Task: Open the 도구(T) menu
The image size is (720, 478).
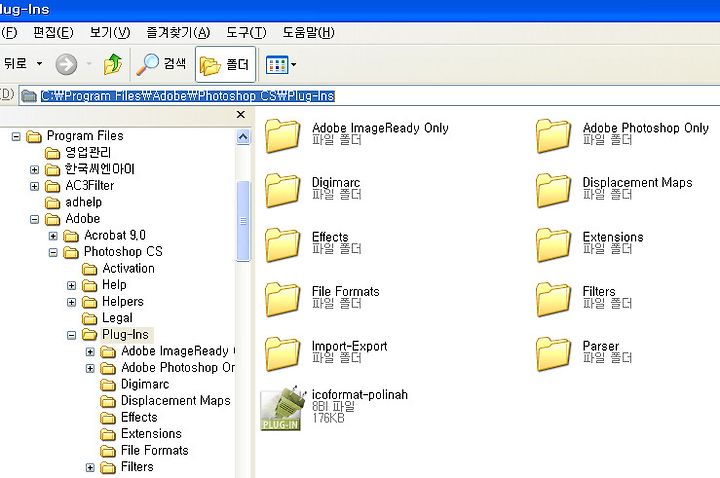Action: click(246, 33)
